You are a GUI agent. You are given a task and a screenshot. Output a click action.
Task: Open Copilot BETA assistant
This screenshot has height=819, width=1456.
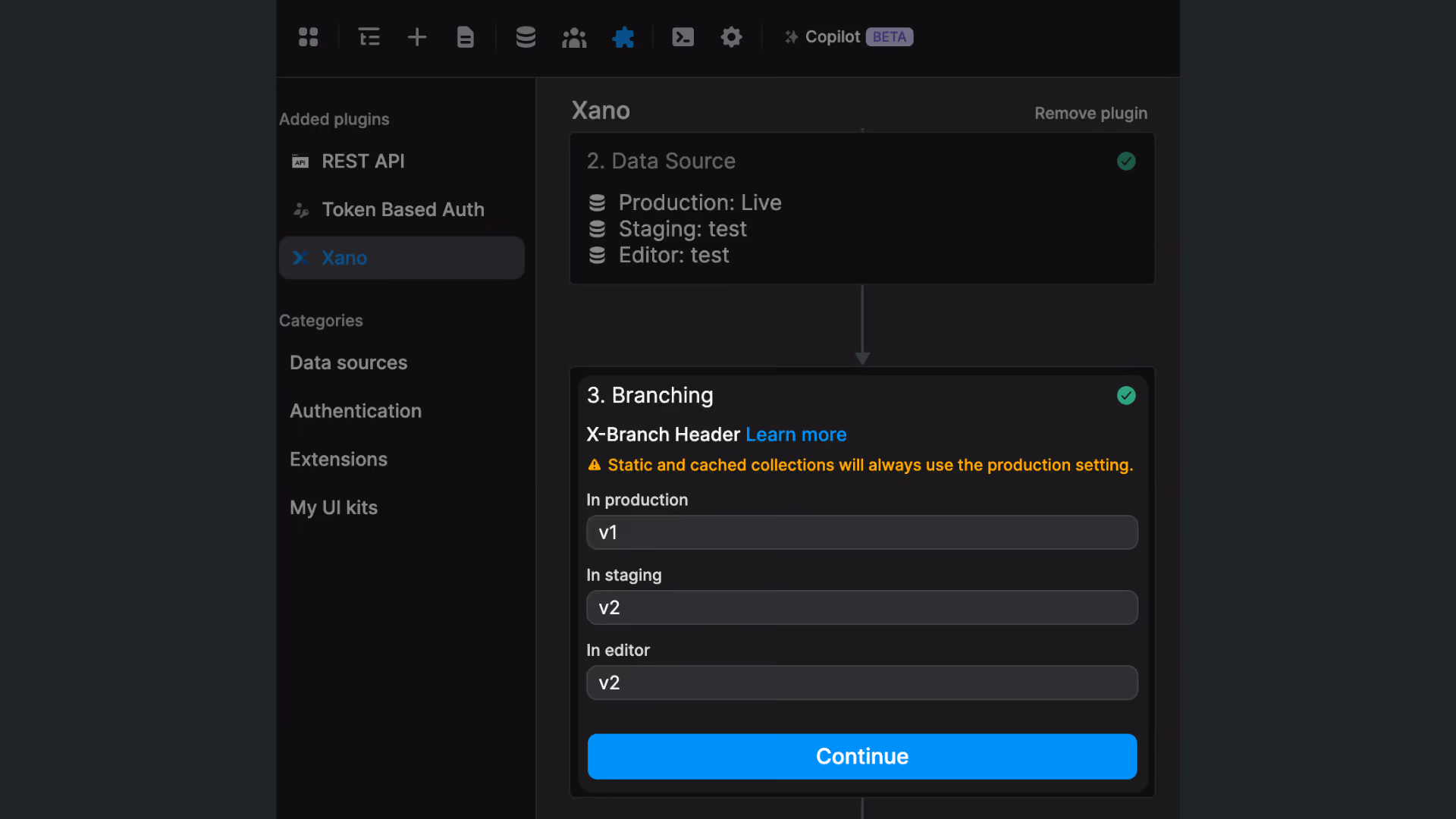[x=849, y=37]
